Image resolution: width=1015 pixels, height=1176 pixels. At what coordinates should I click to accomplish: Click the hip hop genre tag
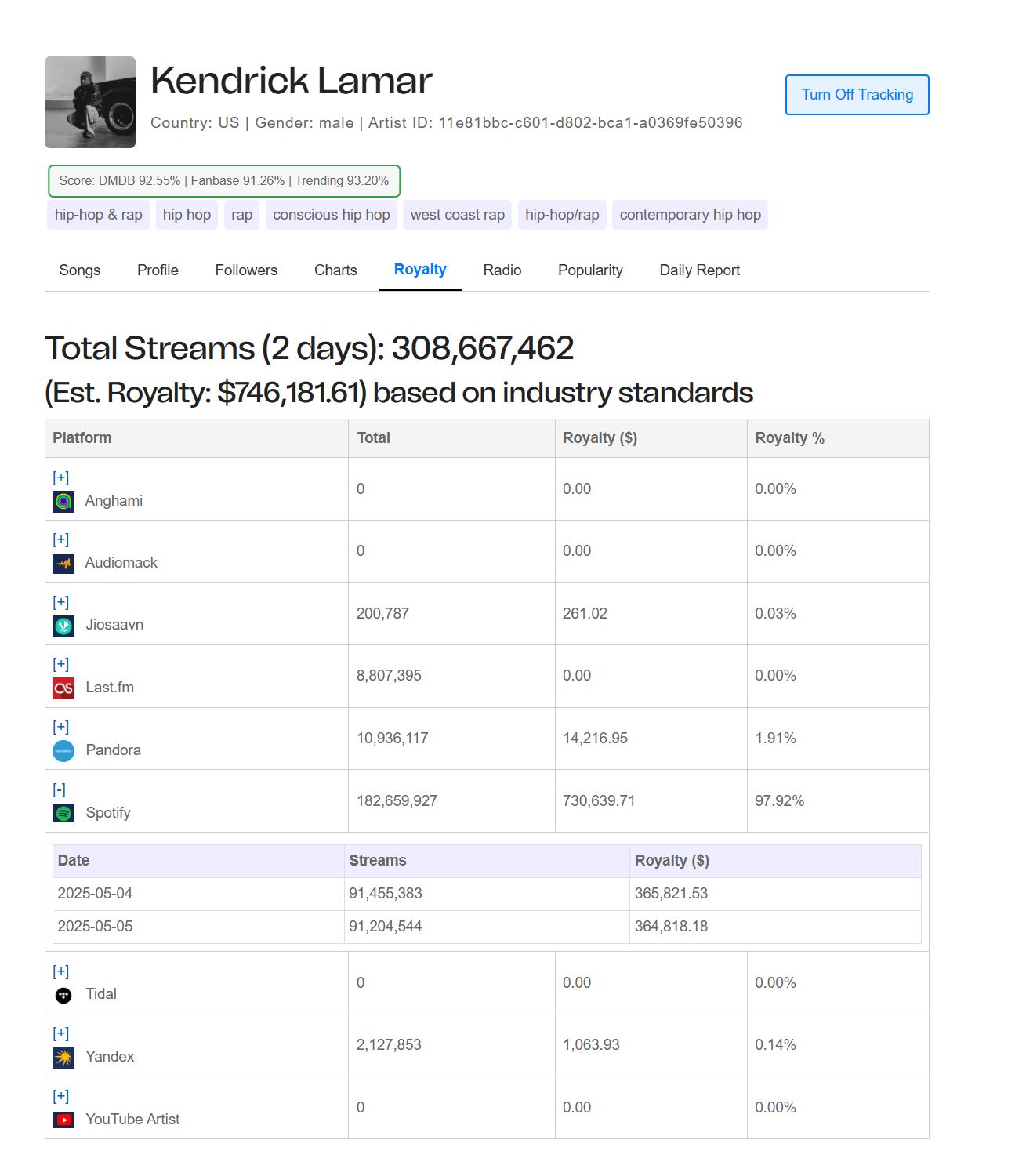point(187,215)
